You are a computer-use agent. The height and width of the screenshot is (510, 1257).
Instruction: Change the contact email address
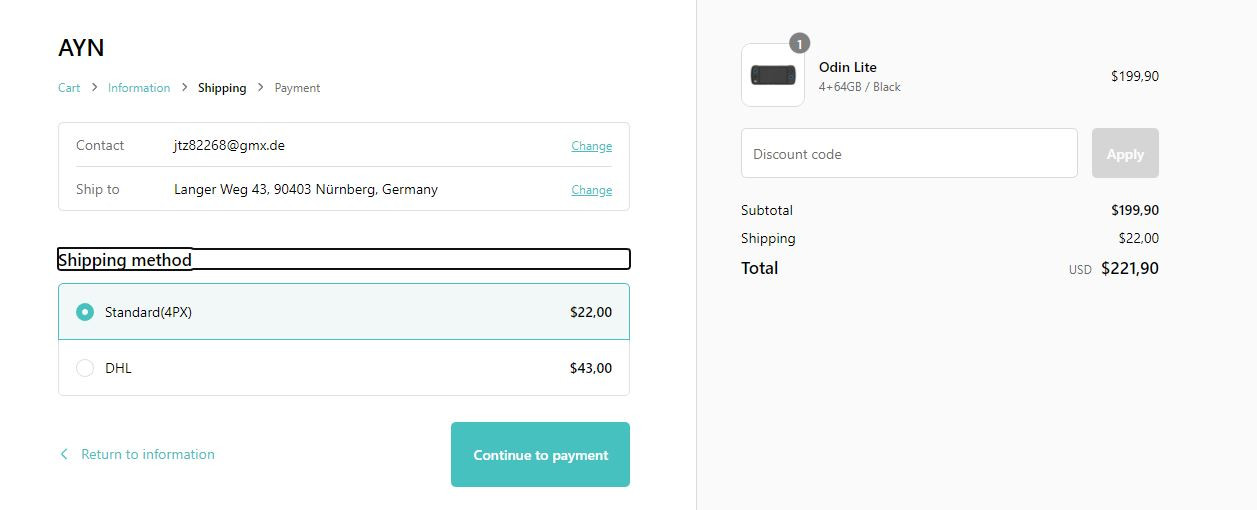[x=591, y=146]
